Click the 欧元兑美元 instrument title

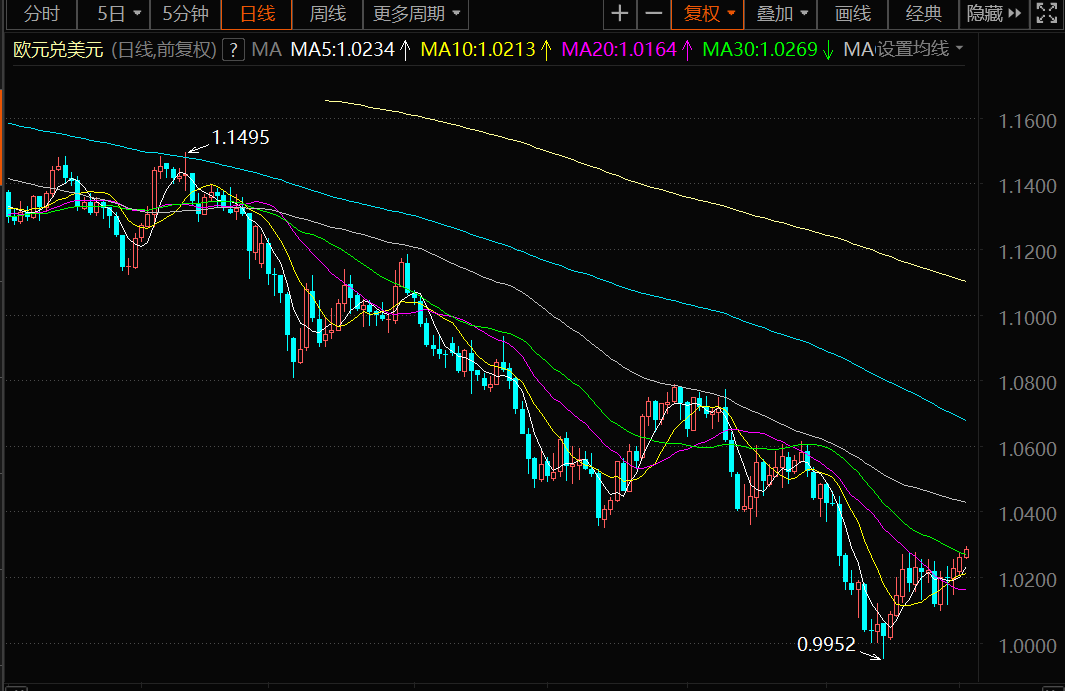click(58, 50)
